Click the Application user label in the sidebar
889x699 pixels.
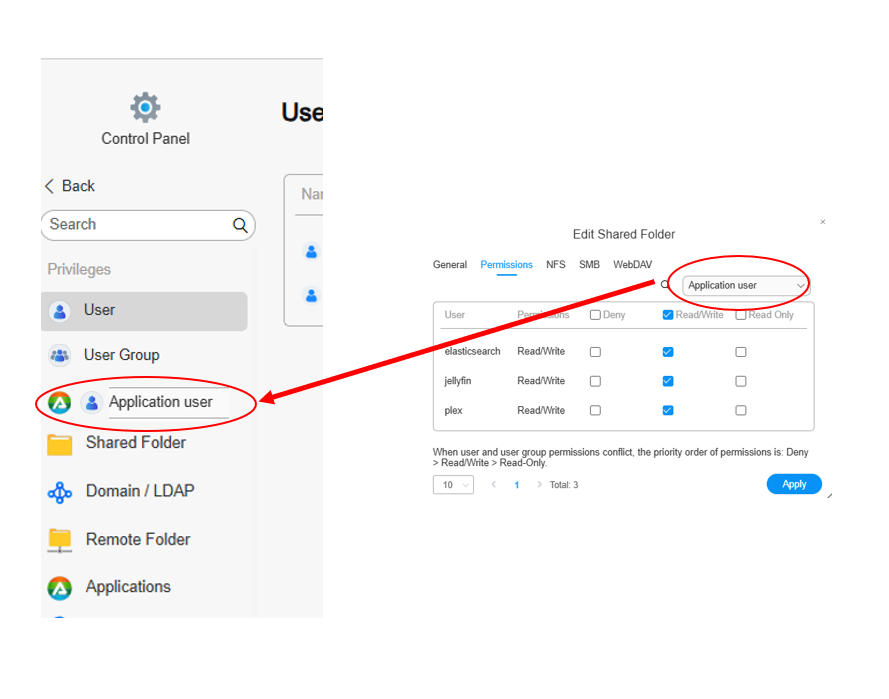click(x=160, y=402)
